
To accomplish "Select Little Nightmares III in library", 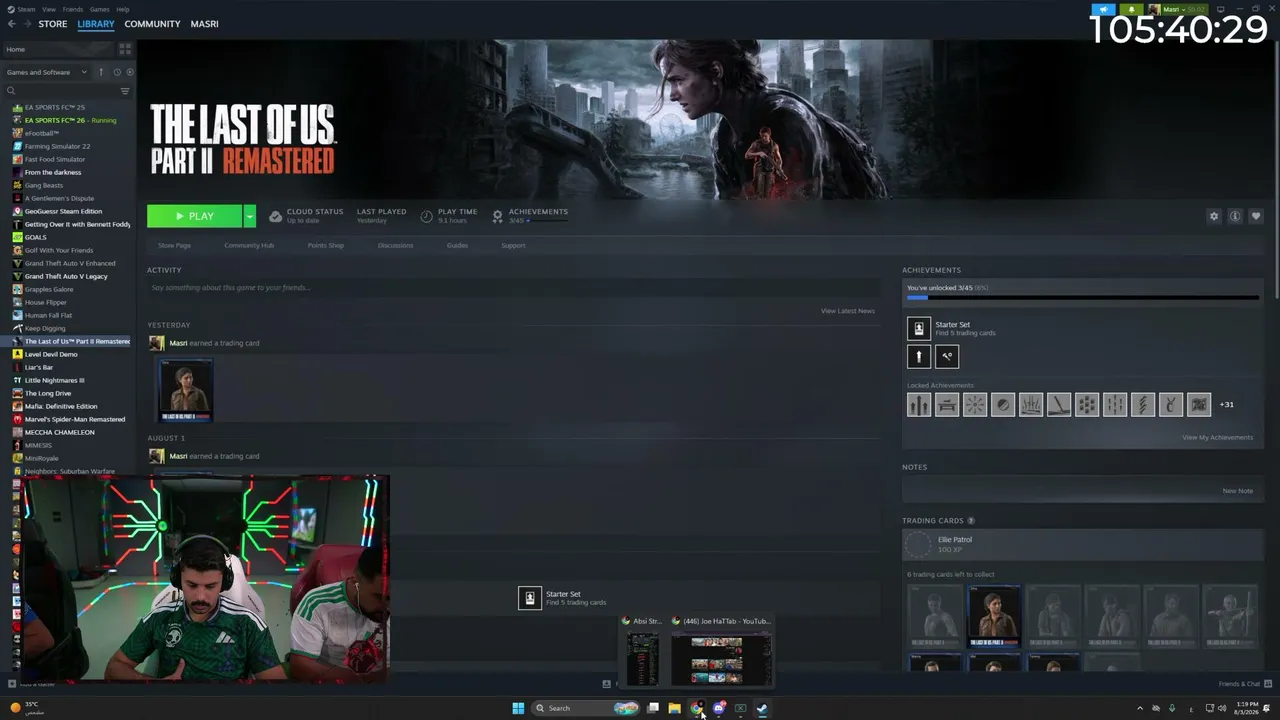I will 54,380.
